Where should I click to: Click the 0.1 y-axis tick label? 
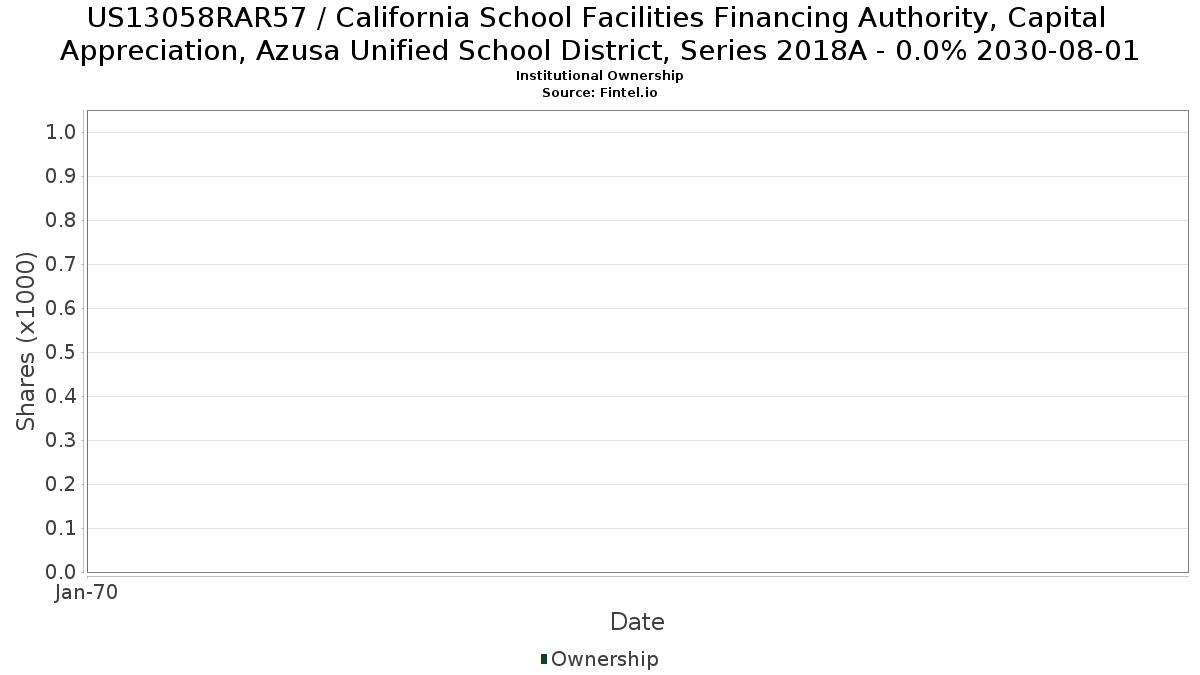click(62, 529)
